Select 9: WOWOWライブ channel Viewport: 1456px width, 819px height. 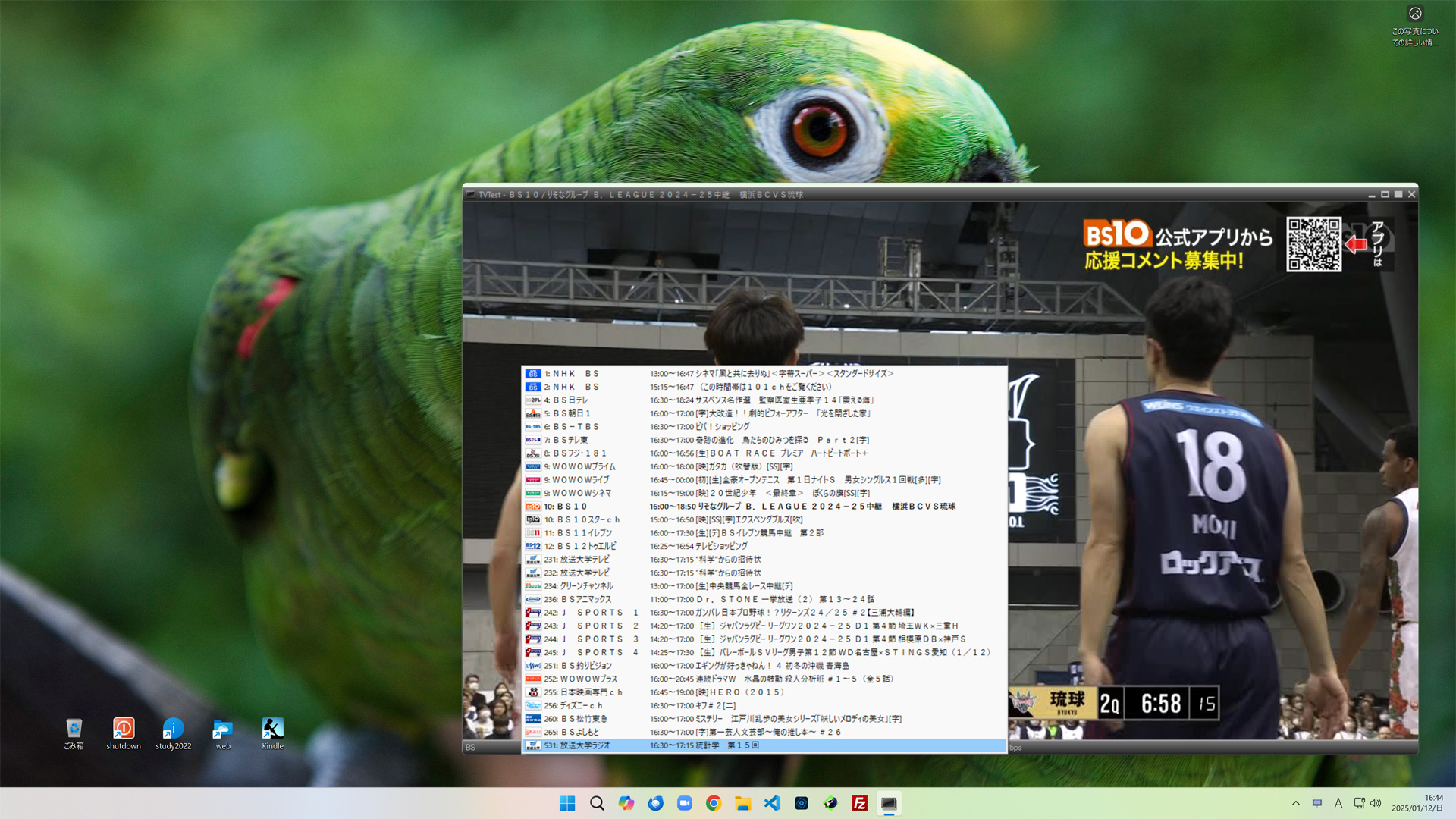pos(764,480)
